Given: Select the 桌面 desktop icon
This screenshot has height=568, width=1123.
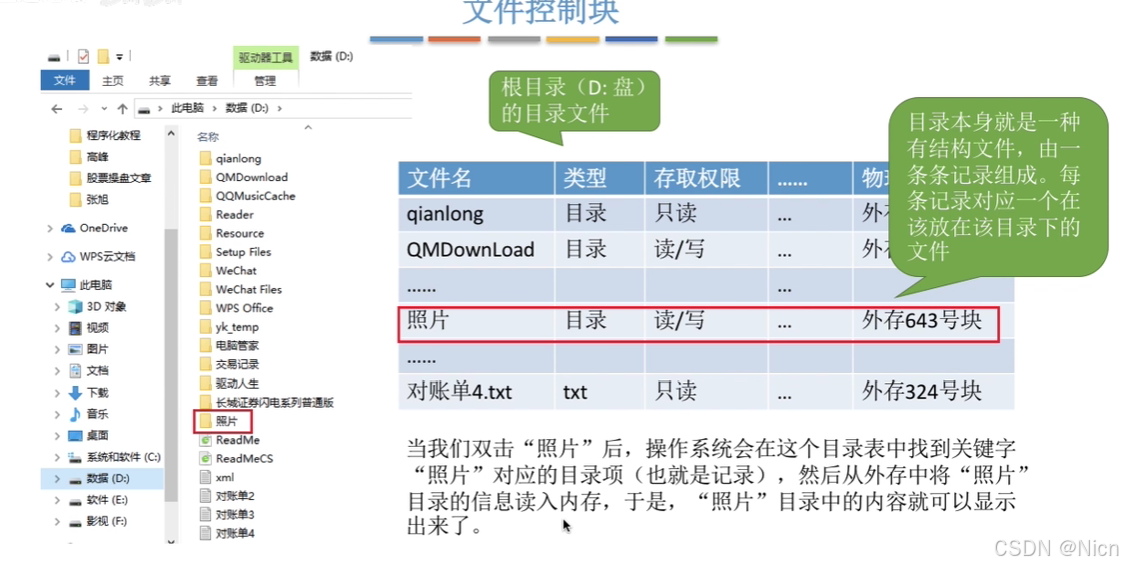Looking at the screenshot, I should 75,435.
